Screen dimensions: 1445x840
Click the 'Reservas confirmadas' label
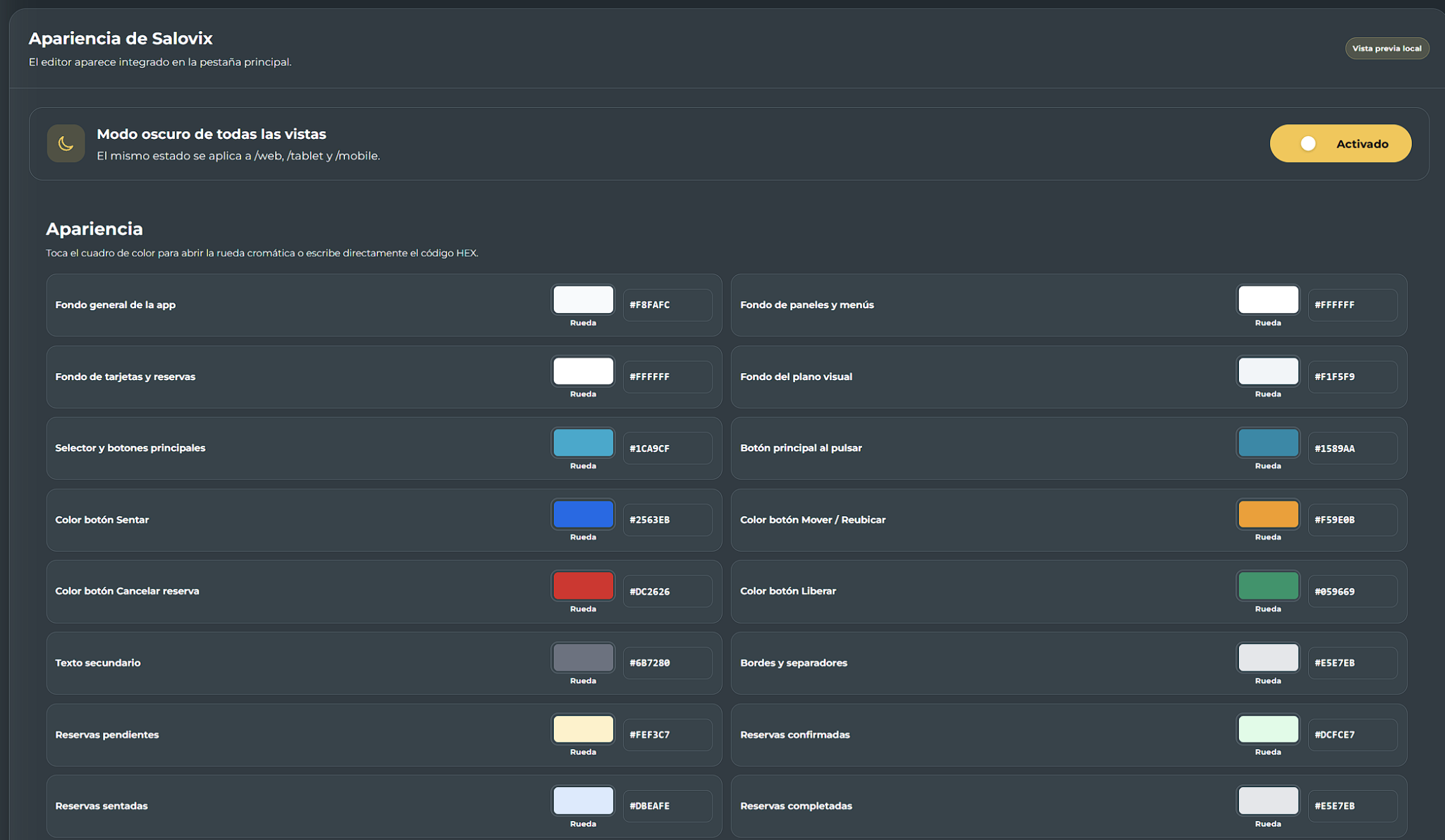[795, 734]
